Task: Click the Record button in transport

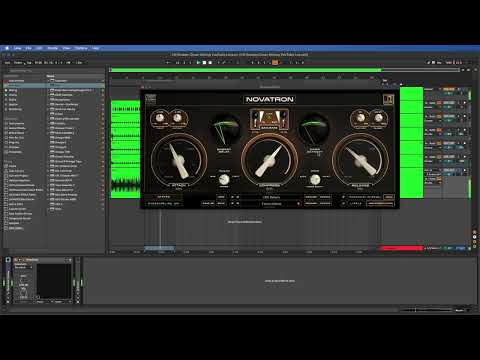Action: tap(210, 62)
